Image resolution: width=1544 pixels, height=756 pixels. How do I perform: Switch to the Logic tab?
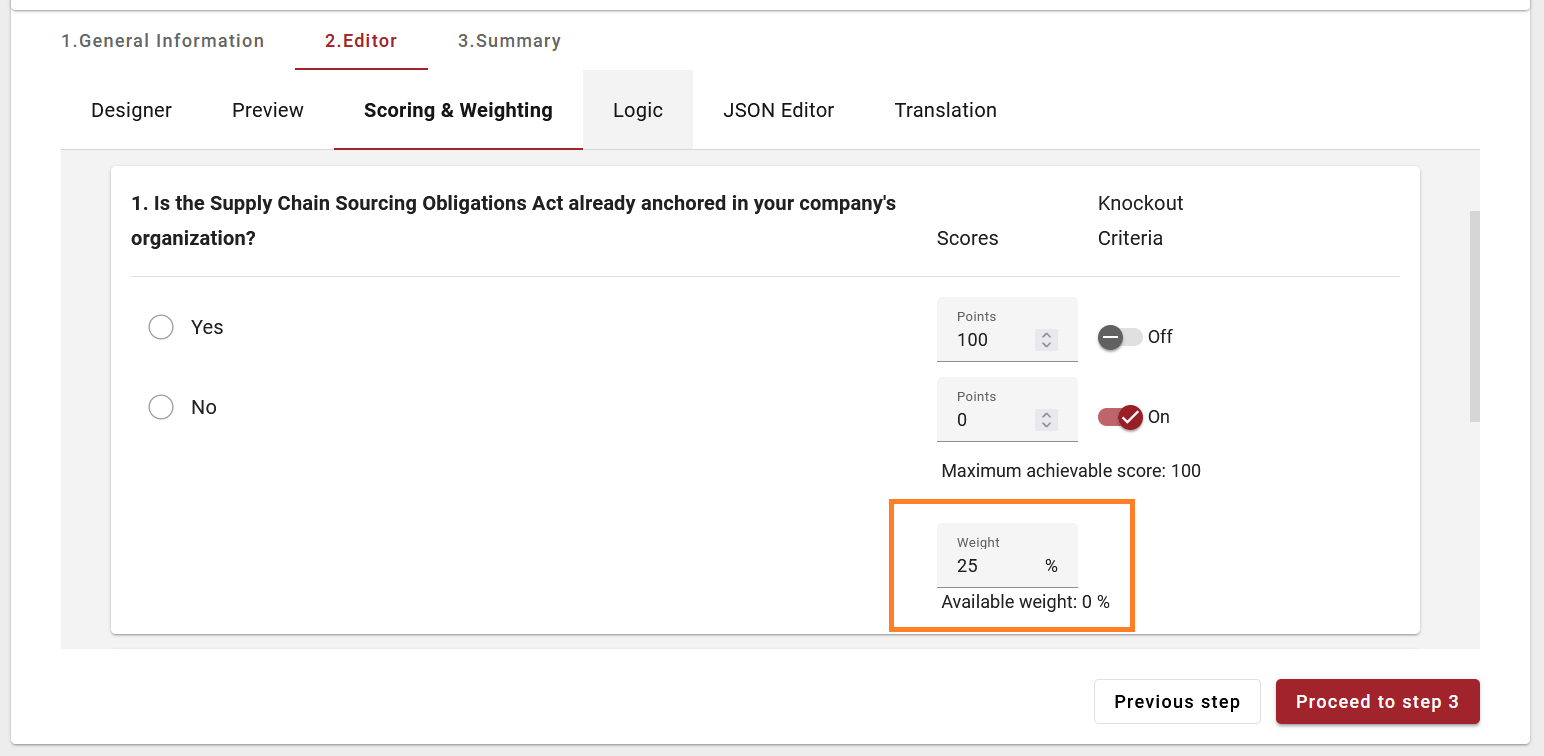click(x=638, y=110)
